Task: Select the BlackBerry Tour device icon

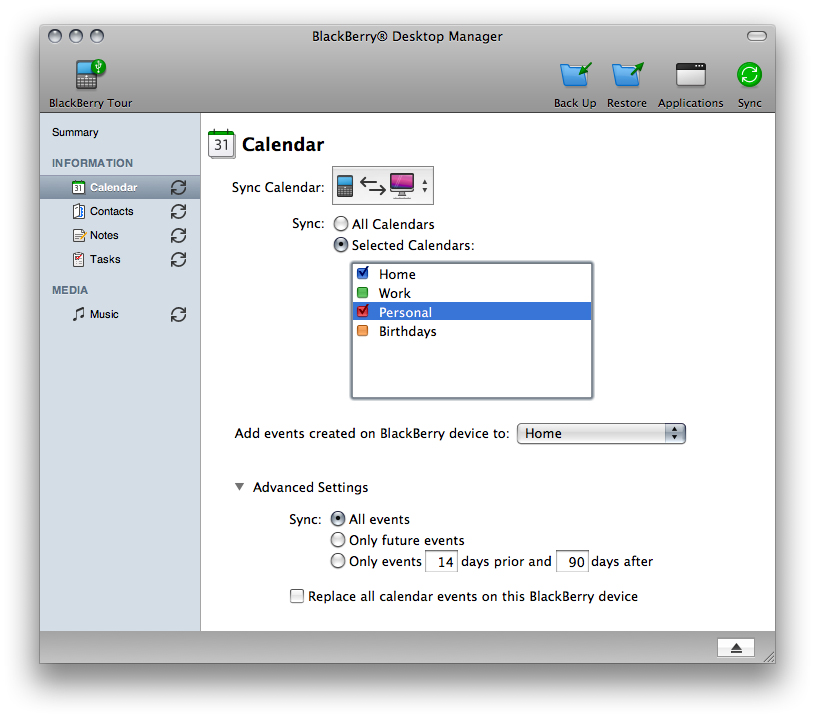Action: [x=90, y=76]
